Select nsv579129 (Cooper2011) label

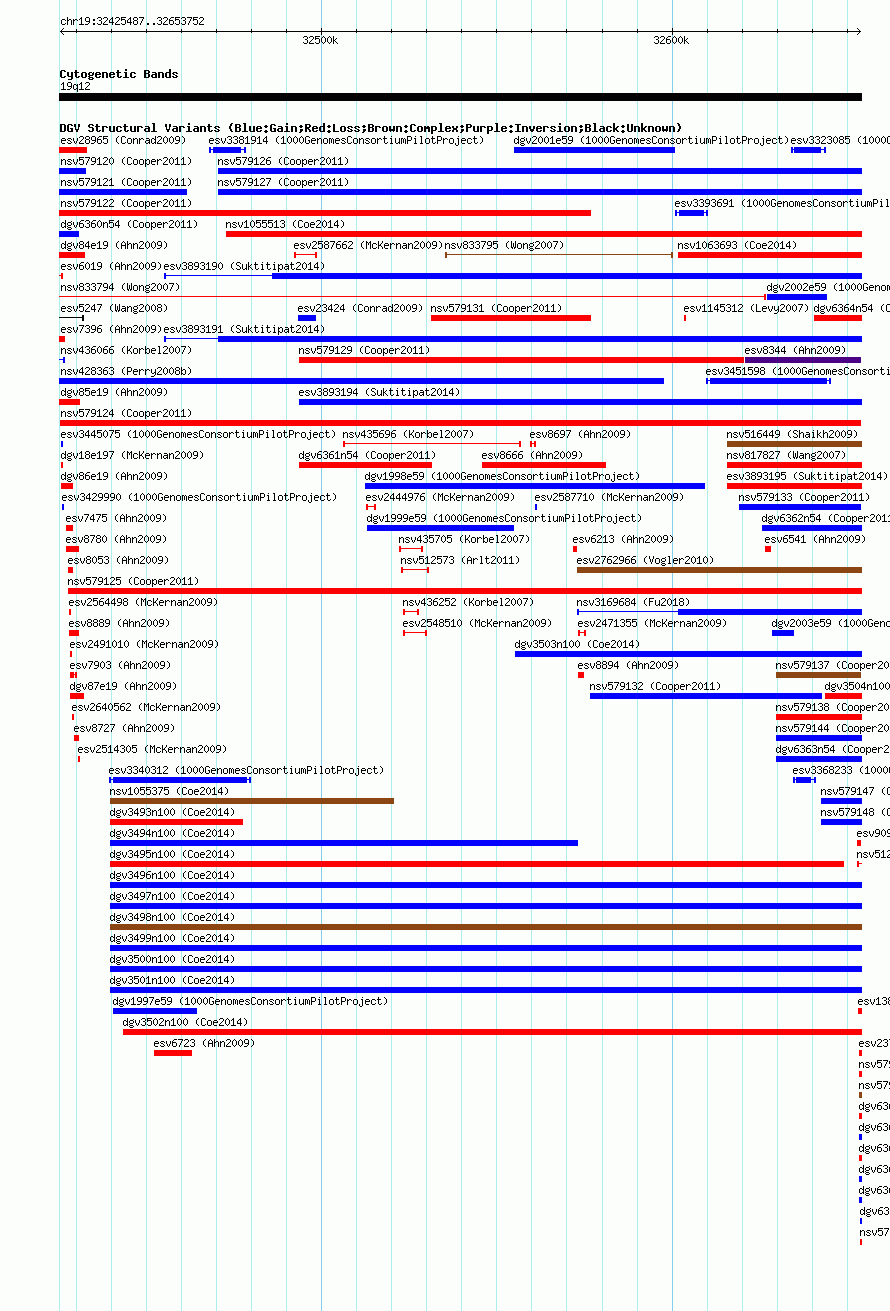365,350
